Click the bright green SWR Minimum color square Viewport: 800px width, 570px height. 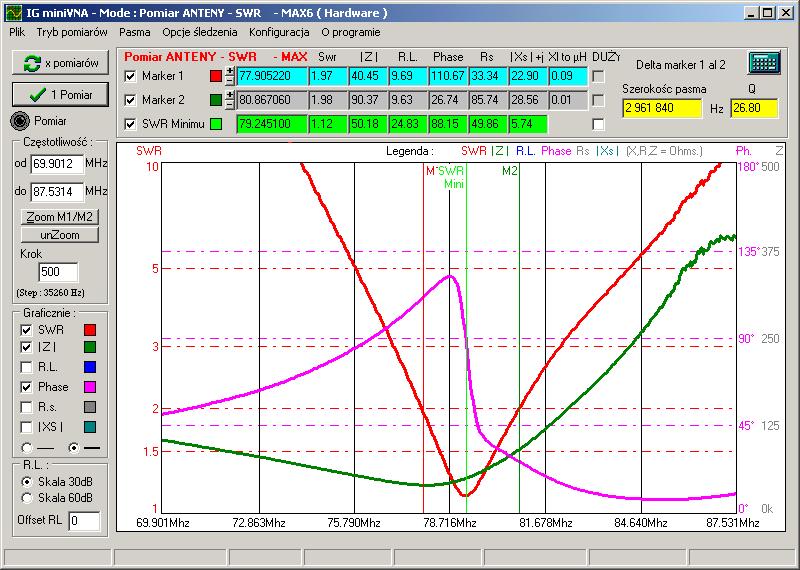[x=216, y=124]
